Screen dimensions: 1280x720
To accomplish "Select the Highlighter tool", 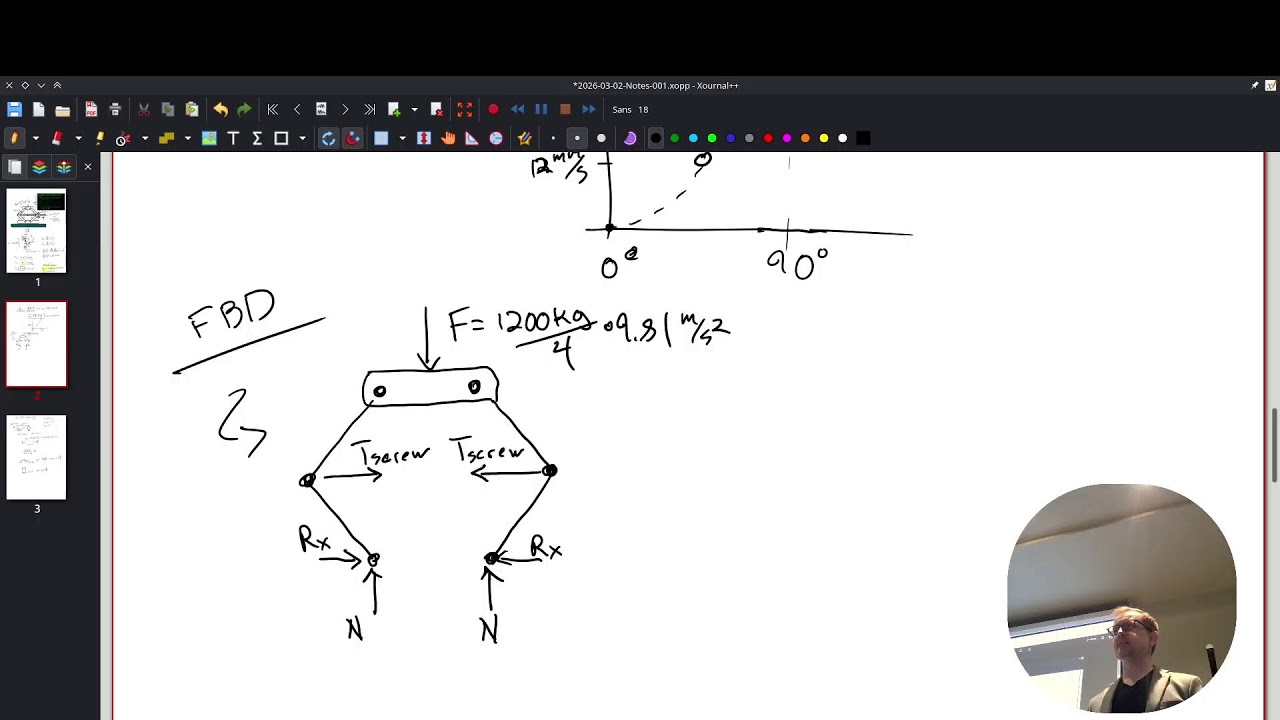I will pos(100,138).
